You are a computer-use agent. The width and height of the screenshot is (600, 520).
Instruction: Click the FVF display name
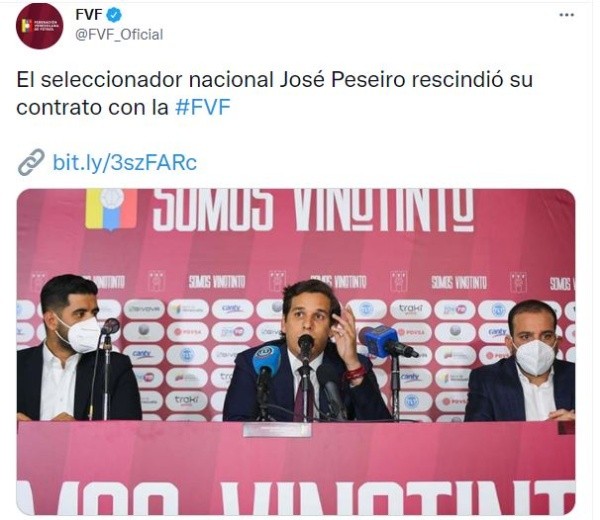[x=89, y=15]
